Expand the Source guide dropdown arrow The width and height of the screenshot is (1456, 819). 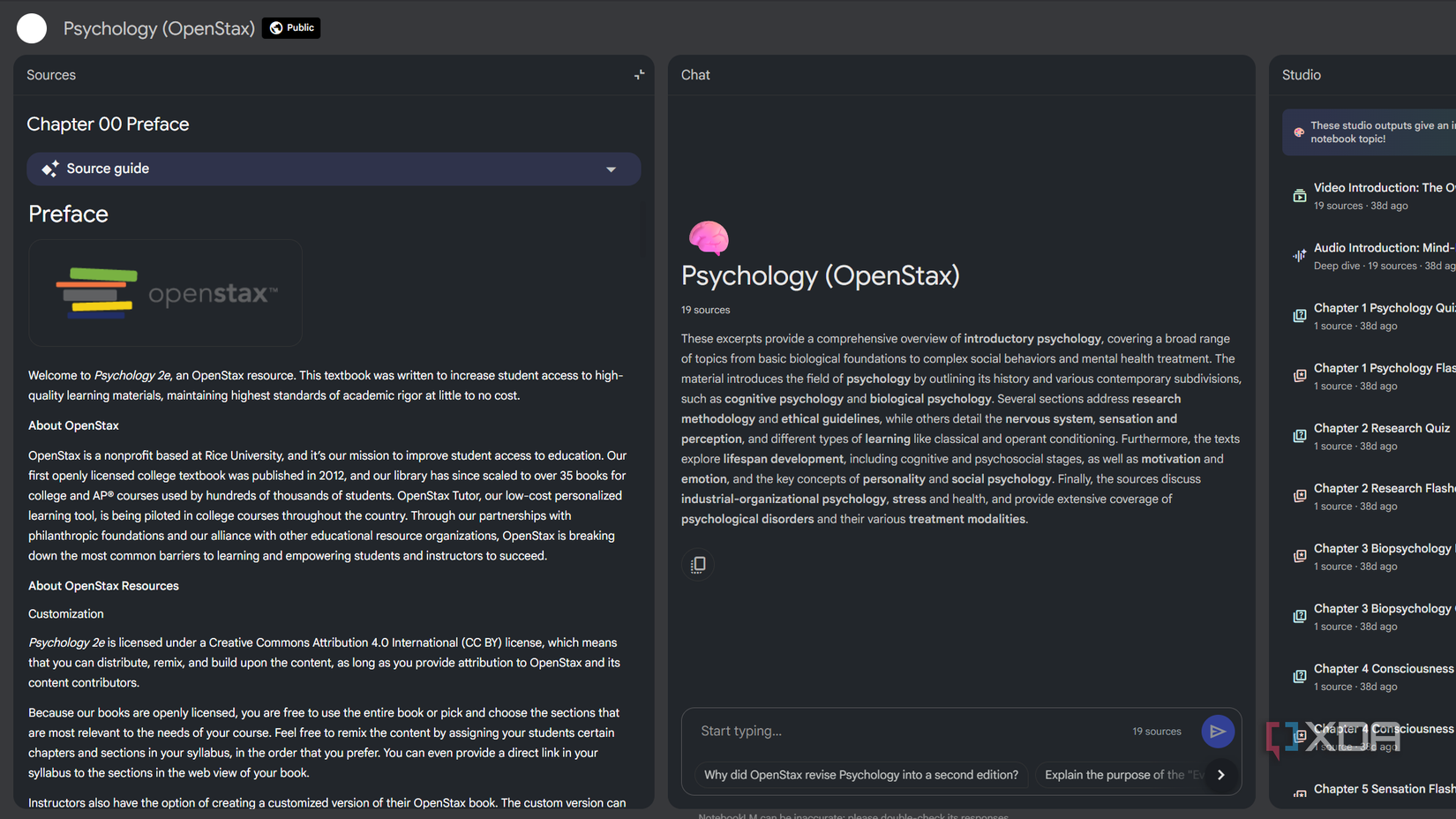click(611, 169)
